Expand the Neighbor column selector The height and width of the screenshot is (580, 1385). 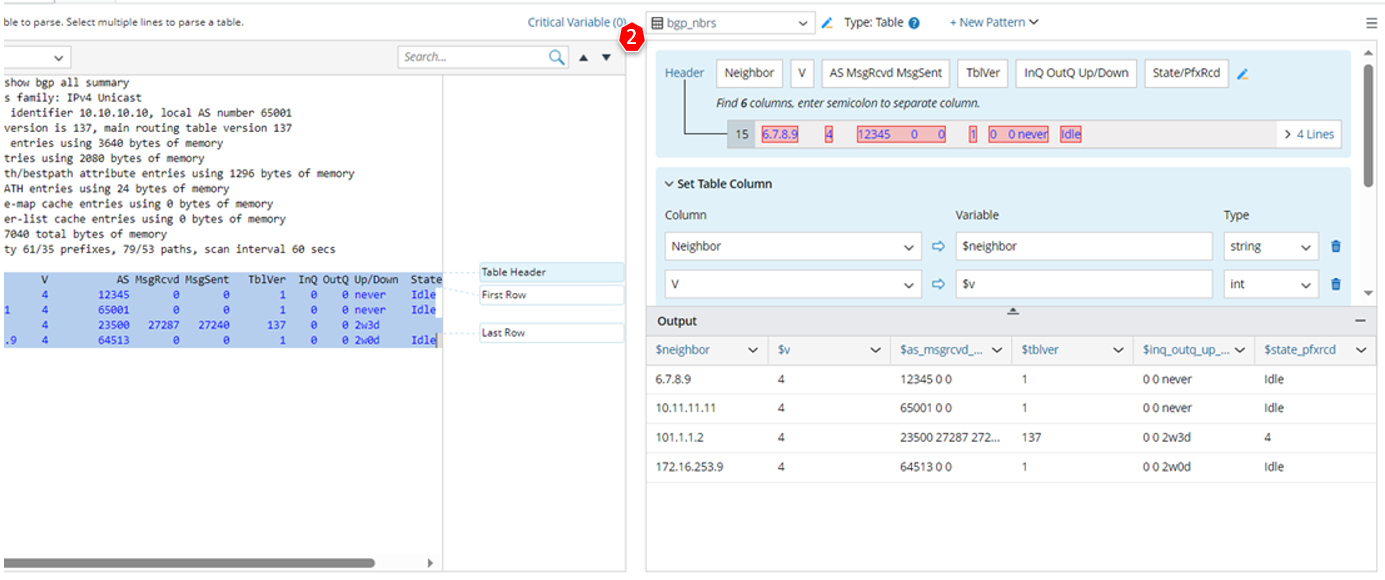tap(792, 247)
